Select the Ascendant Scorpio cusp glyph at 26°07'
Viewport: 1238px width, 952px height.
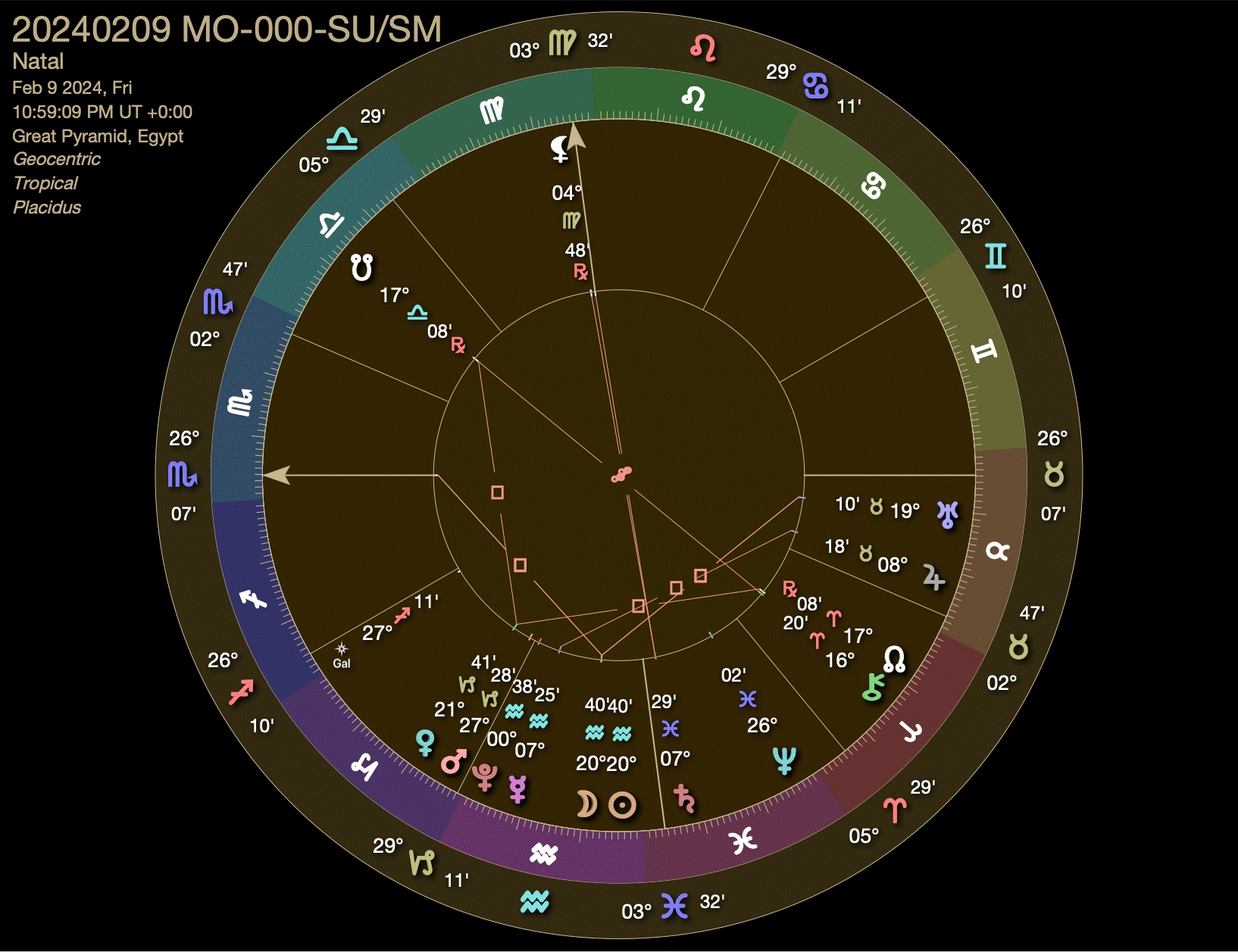tap(182, 474)
